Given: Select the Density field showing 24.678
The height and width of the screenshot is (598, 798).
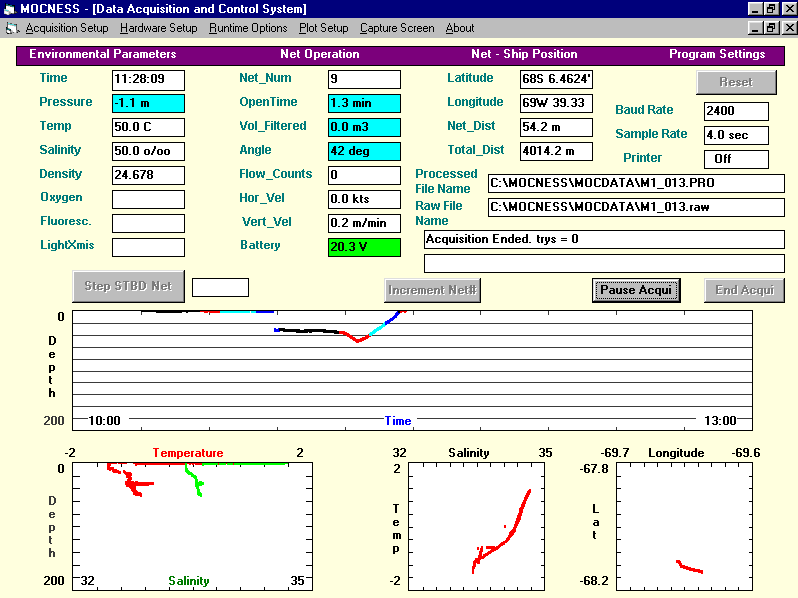Looking at the screenshot, I should pyautogui.click(x=148, y=175).
